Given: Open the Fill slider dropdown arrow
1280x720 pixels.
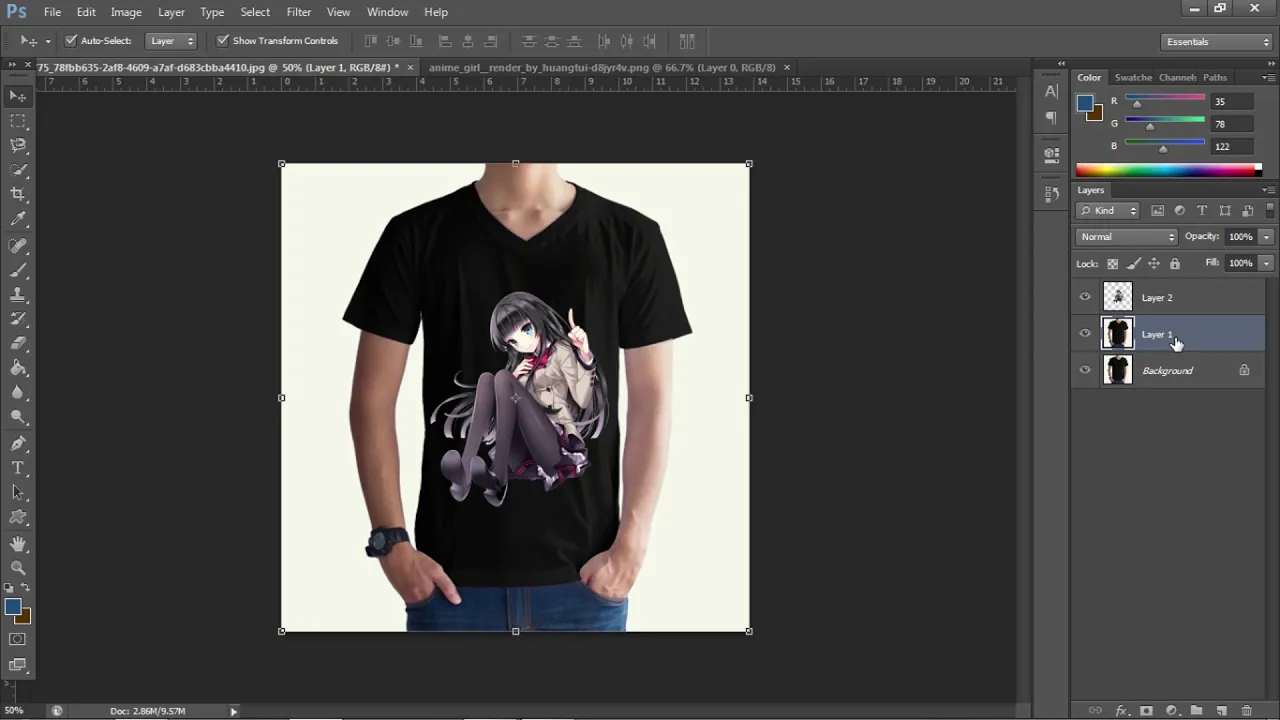Looking at the screenshot, I should pos(1266,263).
